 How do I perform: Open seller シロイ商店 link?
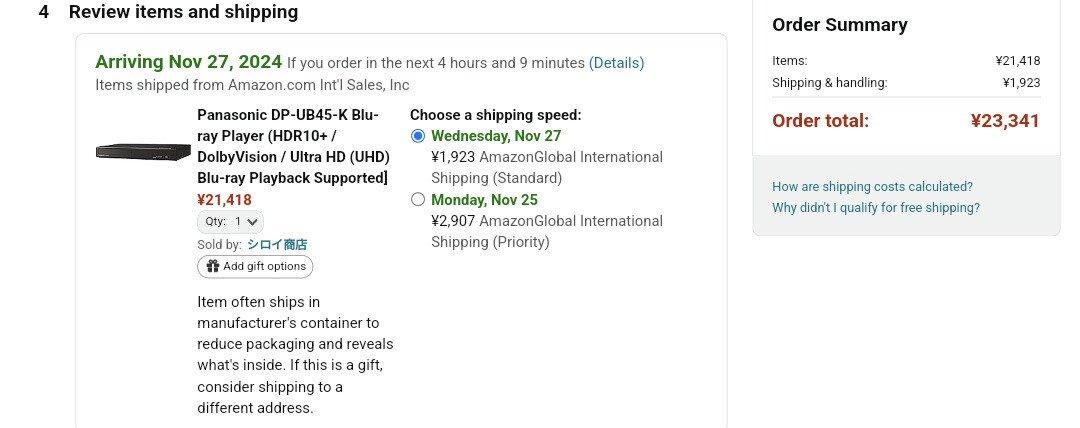pos(277,244)
